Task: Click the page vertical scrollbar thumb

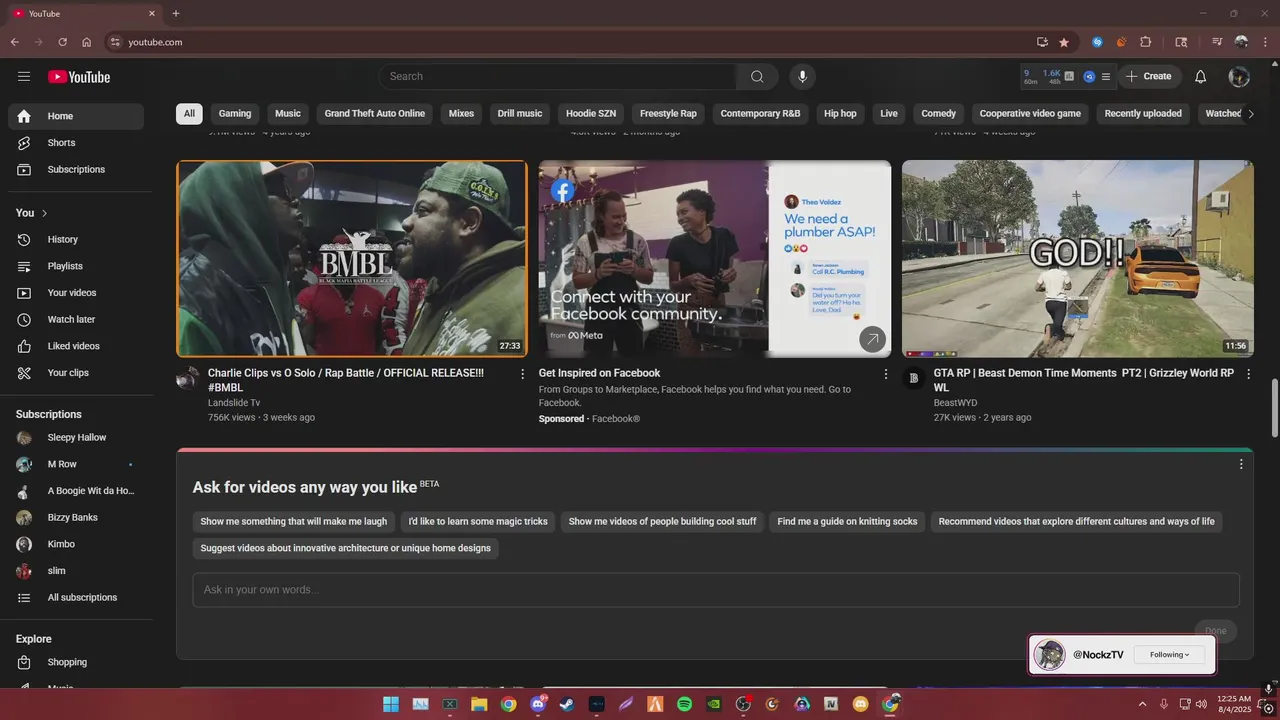Action: pyautogui.click(x=1274, y=407)
